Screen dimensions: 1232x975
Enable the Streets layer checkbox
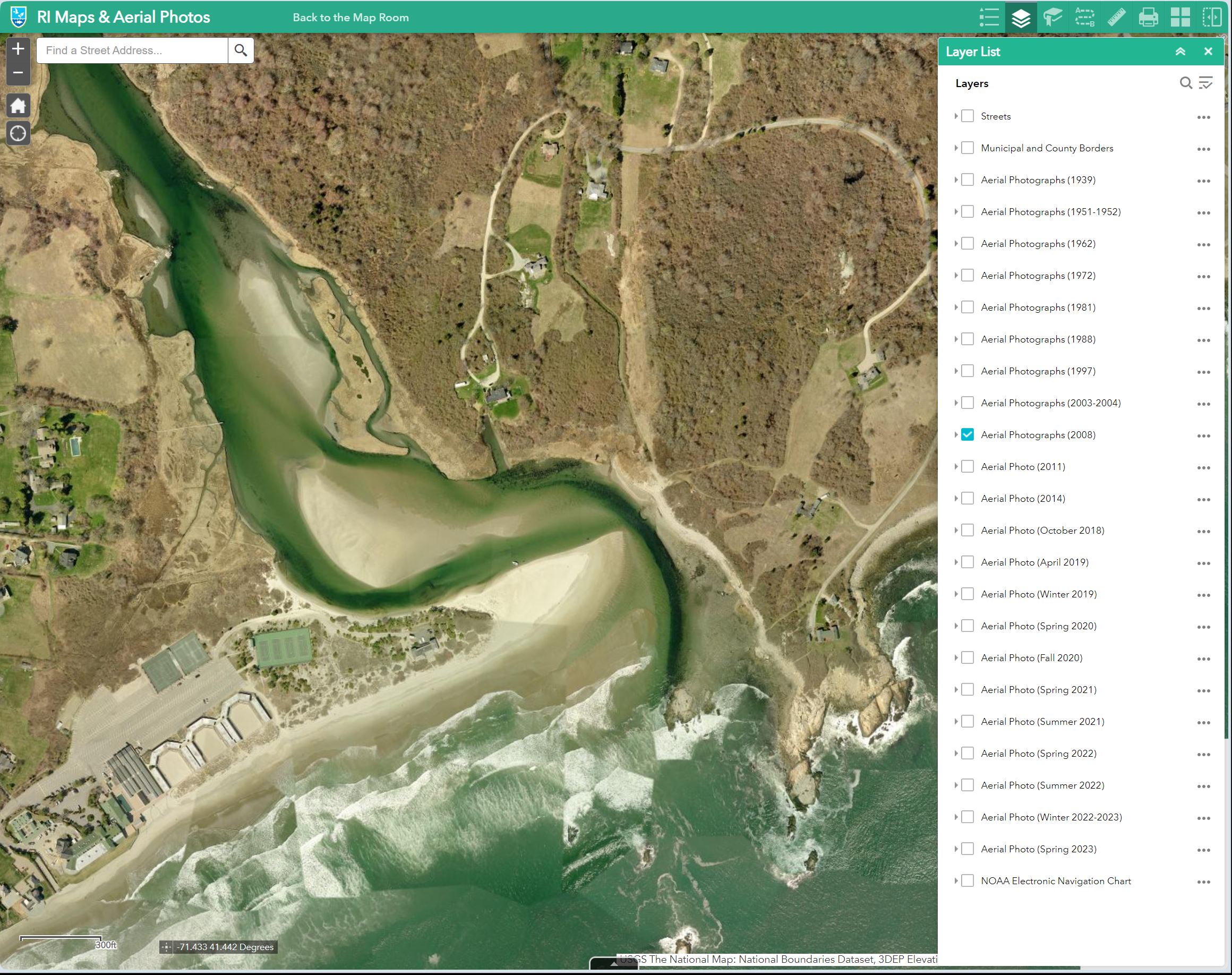[x=967, y=116]
